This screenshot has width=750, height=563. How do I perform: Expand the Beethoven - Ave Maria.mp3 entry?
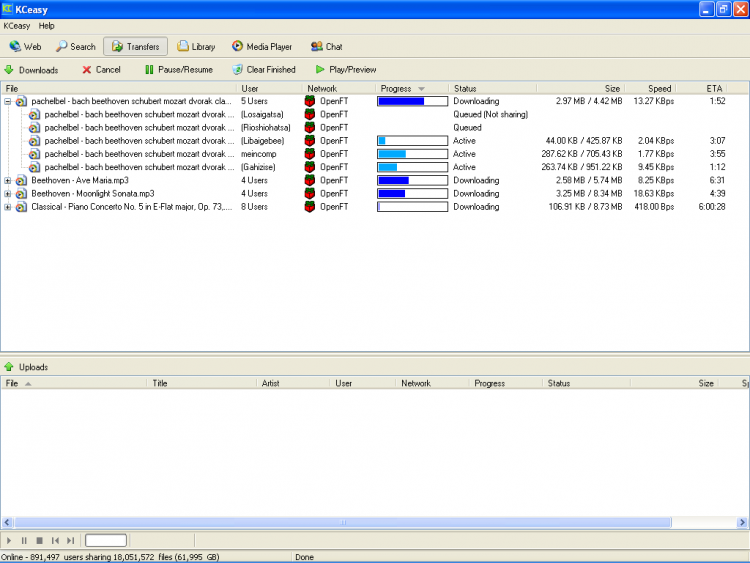point(8,180)
